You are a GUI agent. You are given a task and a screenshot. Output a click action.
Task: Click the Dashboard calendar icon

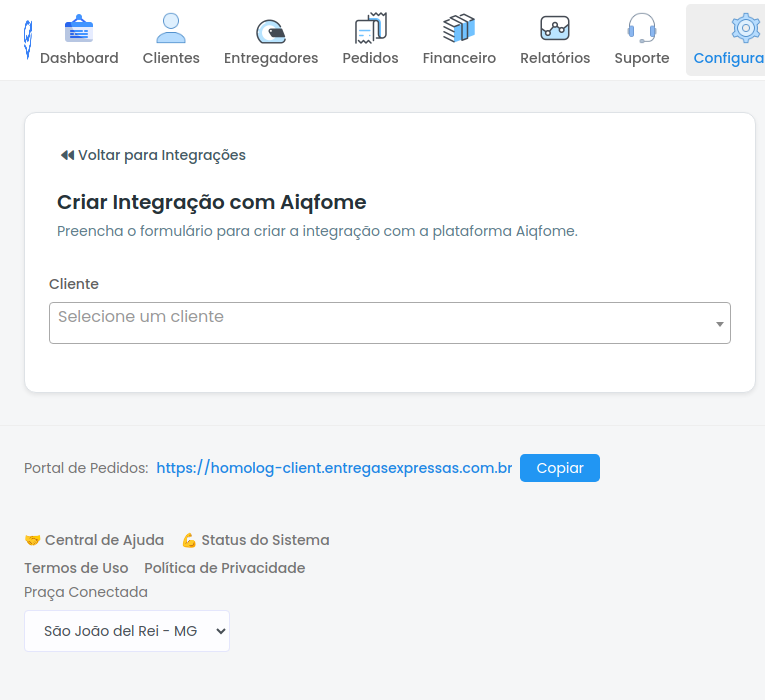(79, 28)
